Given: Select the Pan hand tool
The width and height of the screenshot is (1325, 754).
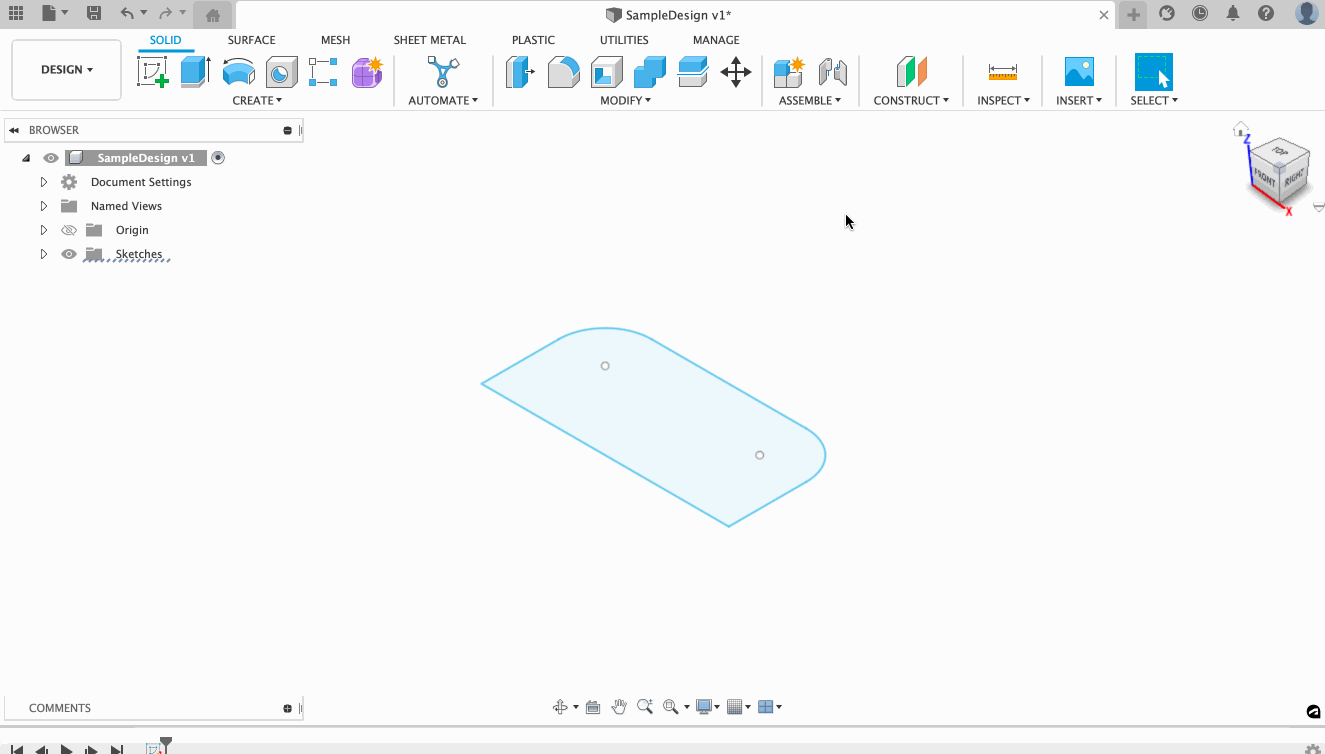Looking at the screenshot, I should point(619,707).
